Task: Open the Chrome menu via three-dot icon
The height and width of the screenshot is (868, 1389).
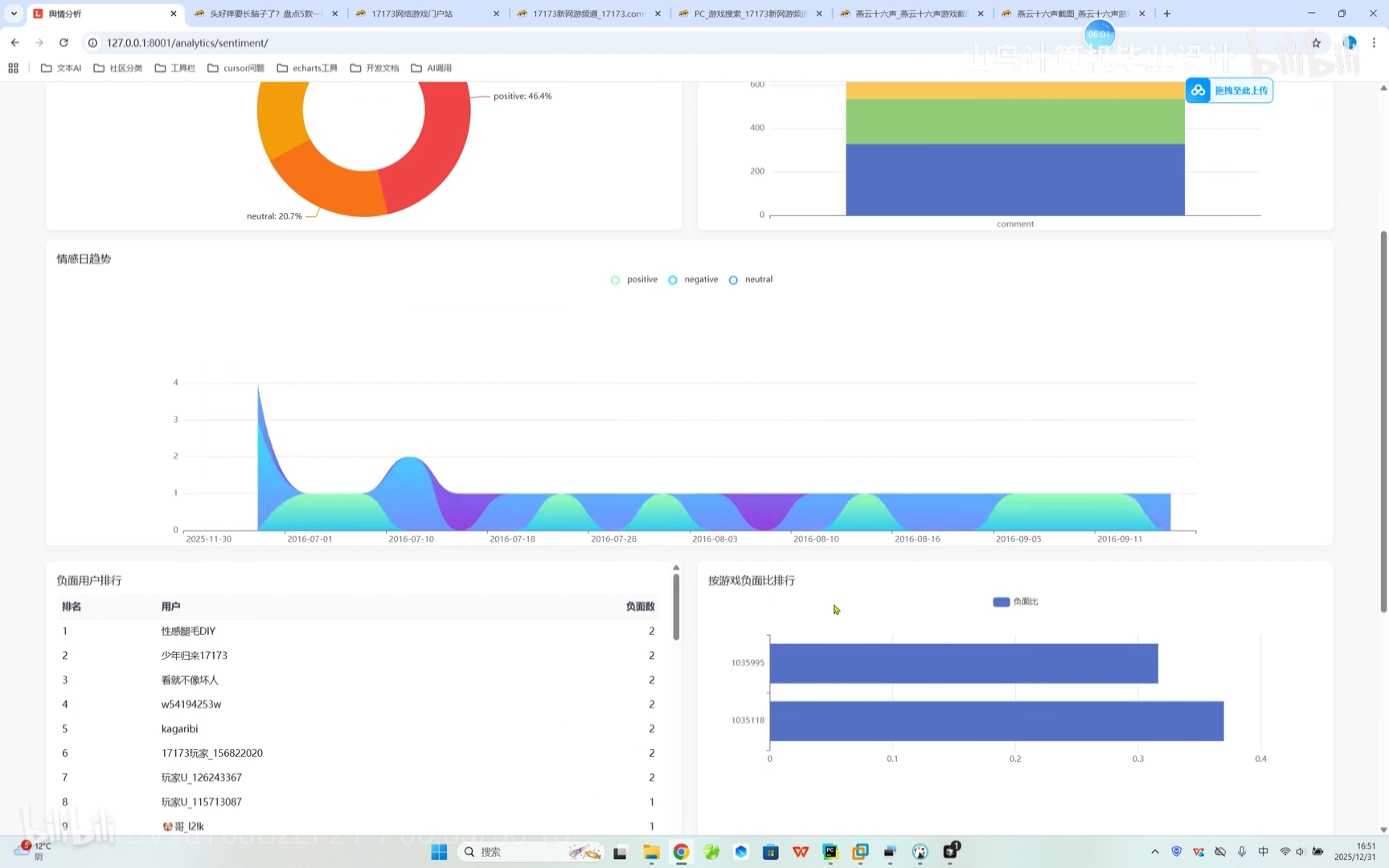Action: tap(1373, 43)
